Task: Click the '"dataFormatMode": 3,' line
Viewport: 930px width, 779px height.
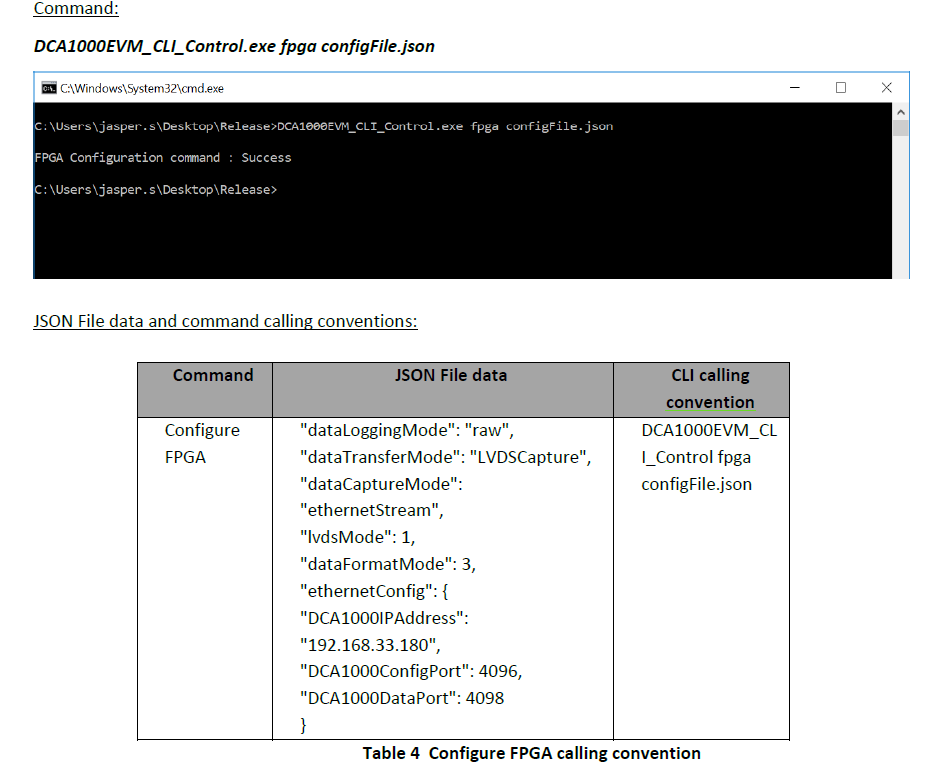Action: [x=388, y=564]
